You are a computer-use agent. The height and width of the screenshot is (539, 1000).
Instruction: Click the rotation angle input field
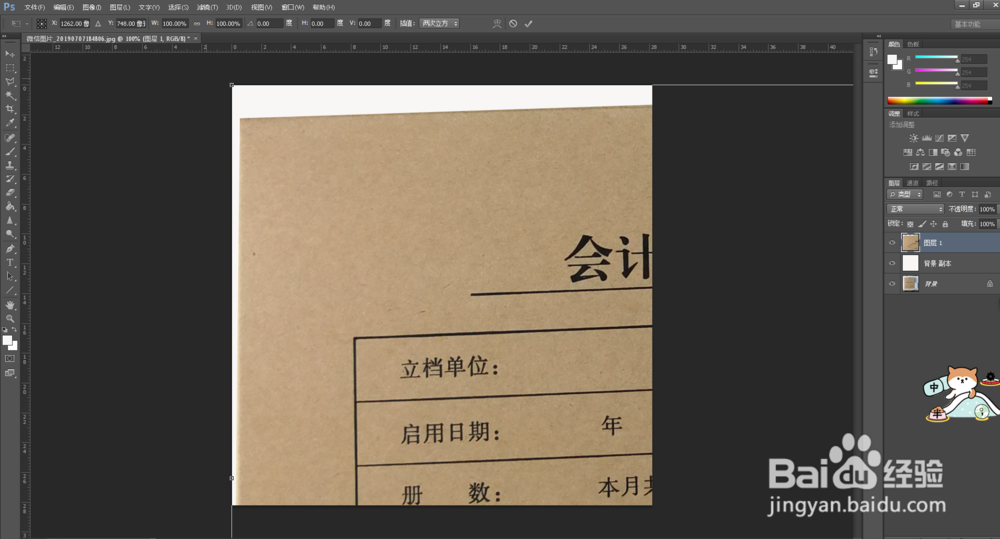(x=270, y=24)
